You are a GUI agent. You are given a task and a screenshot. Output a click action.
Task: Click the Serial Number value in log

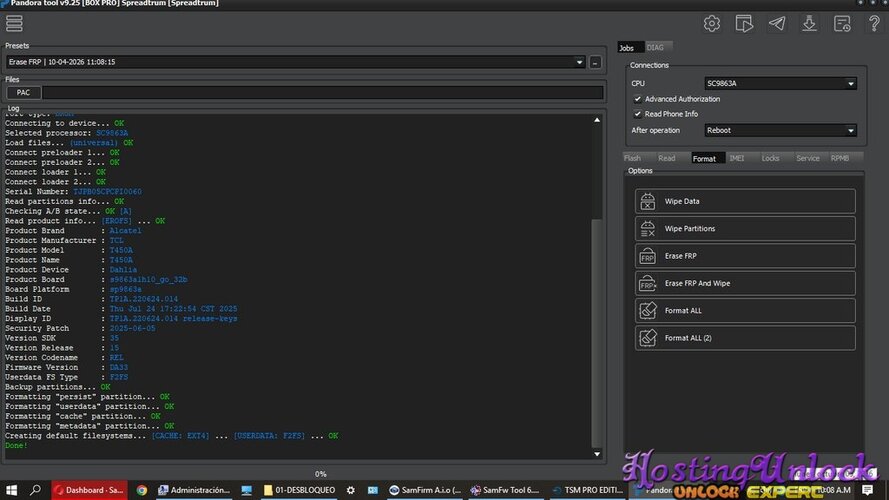(107, 192)
